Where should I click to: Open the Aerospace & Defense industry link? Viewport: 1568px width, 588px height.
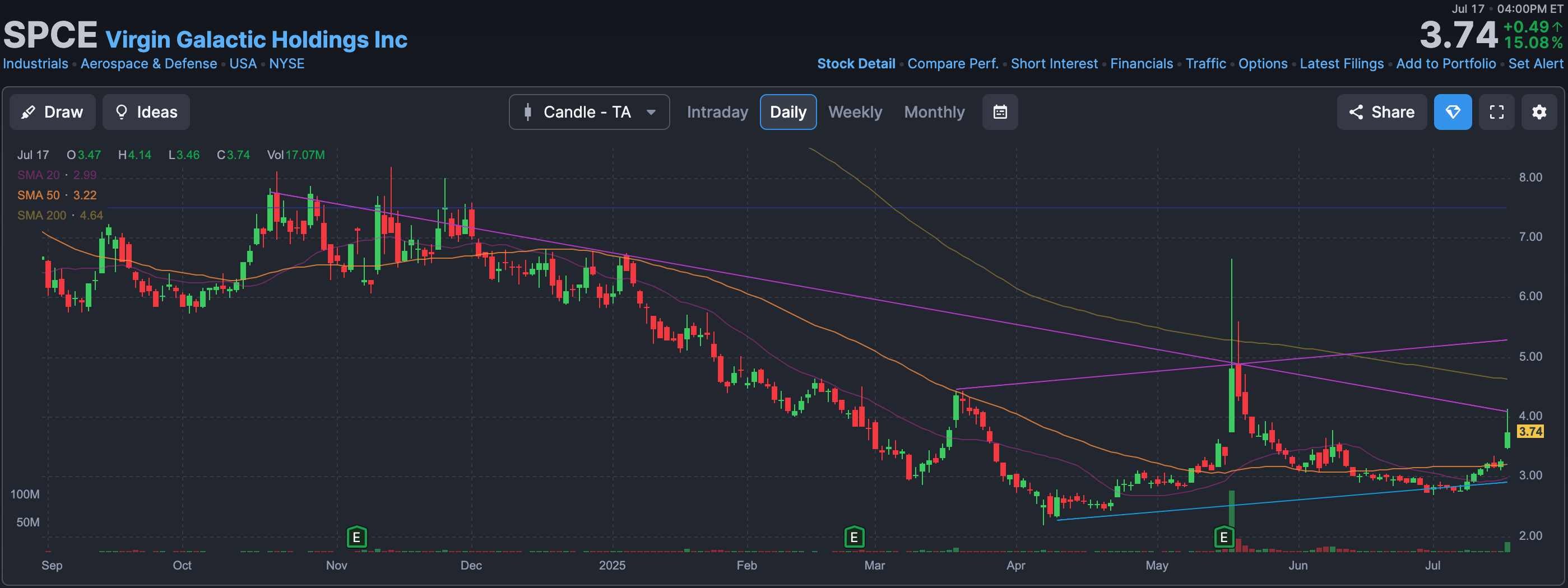point(149,64)
